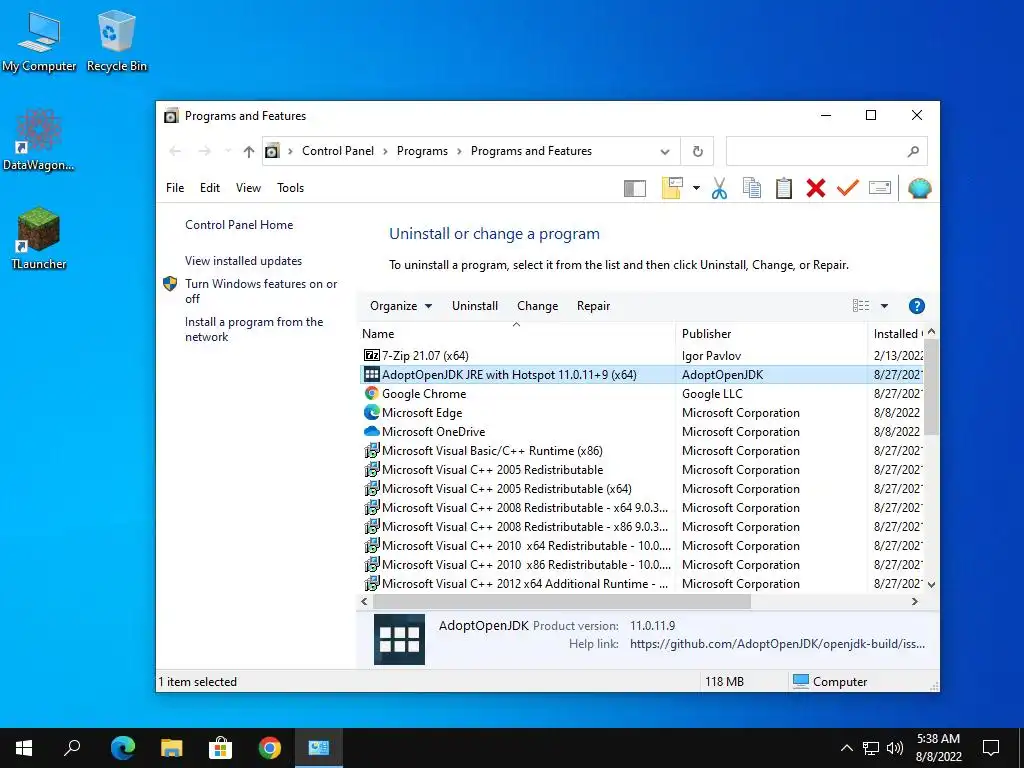Select 7-Zip 21.07 (x64) entry

pyautogui.click(x=641, y=356)
